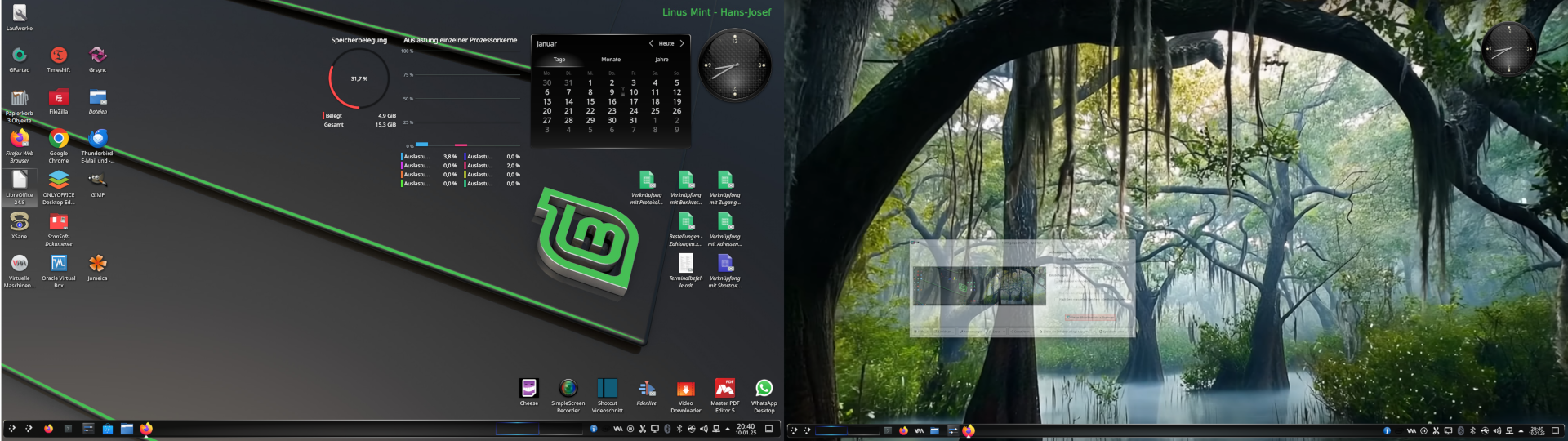Open Master PDF Editor 5
This screenshot has height=441, width=1568.
click(724, 389)
